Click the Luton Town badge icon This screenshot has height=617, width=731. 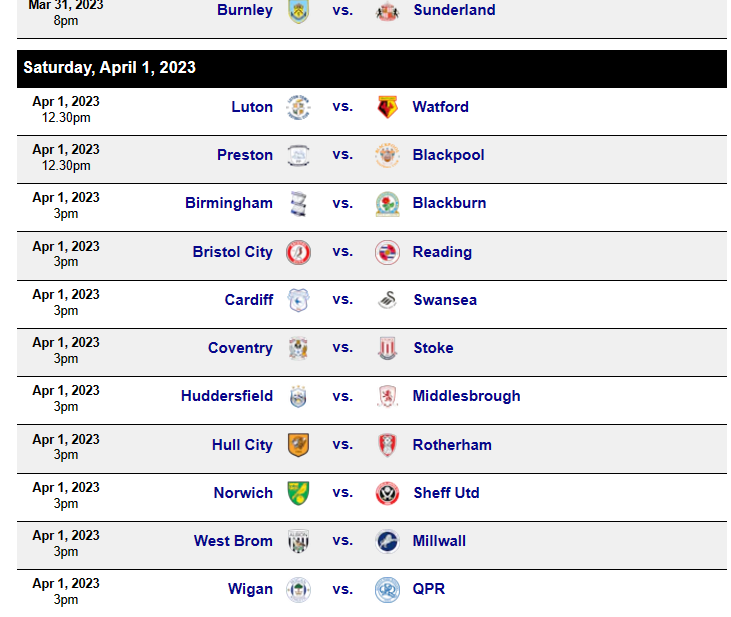coord(298,107)
